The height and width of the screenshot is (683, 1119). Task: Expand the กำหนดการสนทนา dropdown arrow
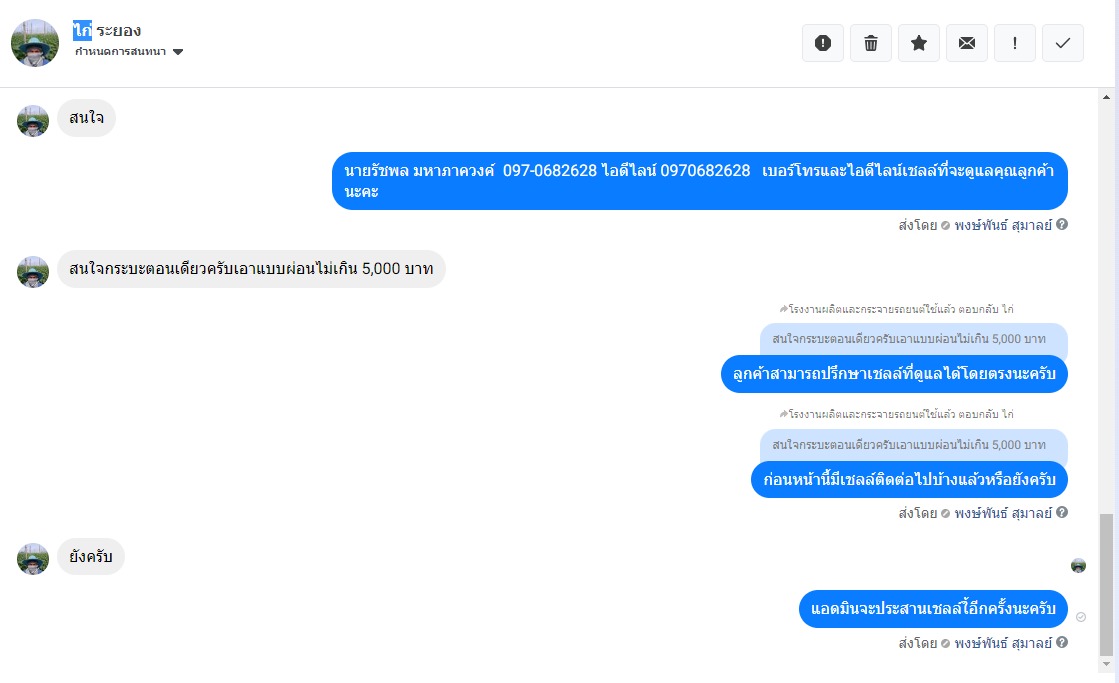pyautogui.click(x=178, y=51)
